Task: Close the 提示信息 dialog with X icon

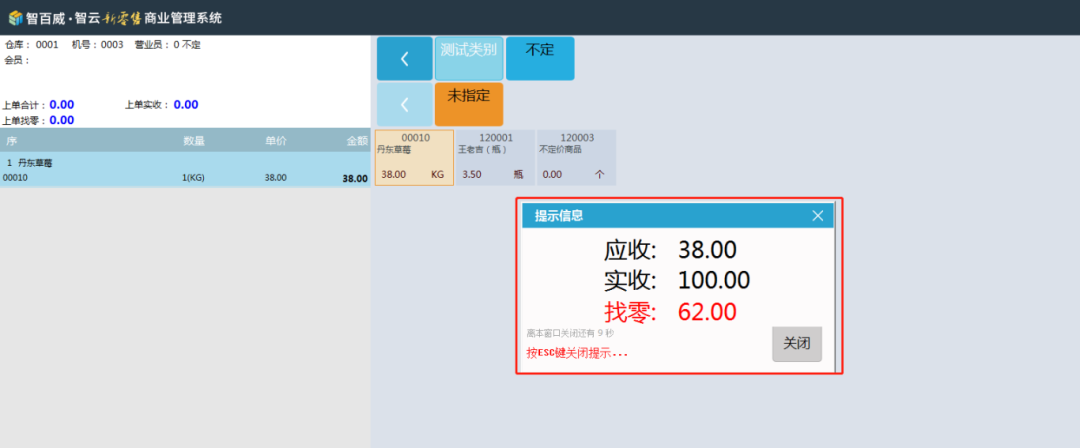Action: [x=817, y=215]
